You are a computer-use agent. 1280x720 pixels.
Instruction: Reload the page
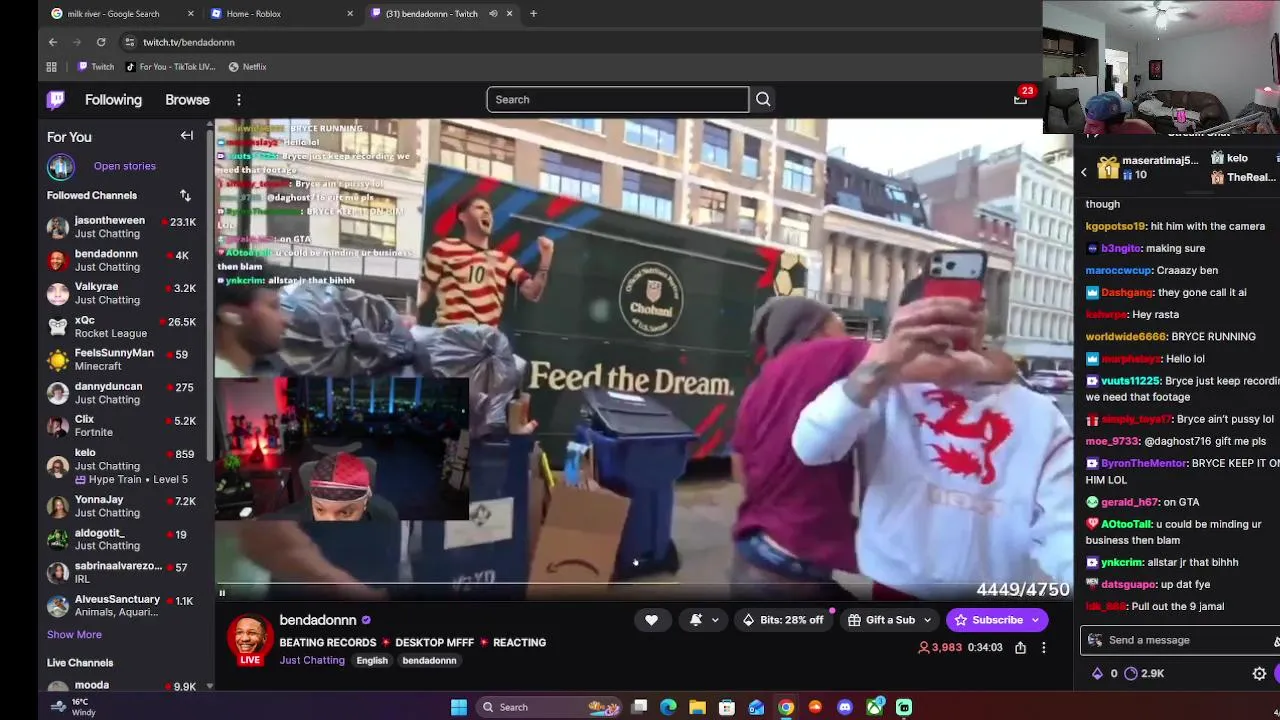(101, 42)
